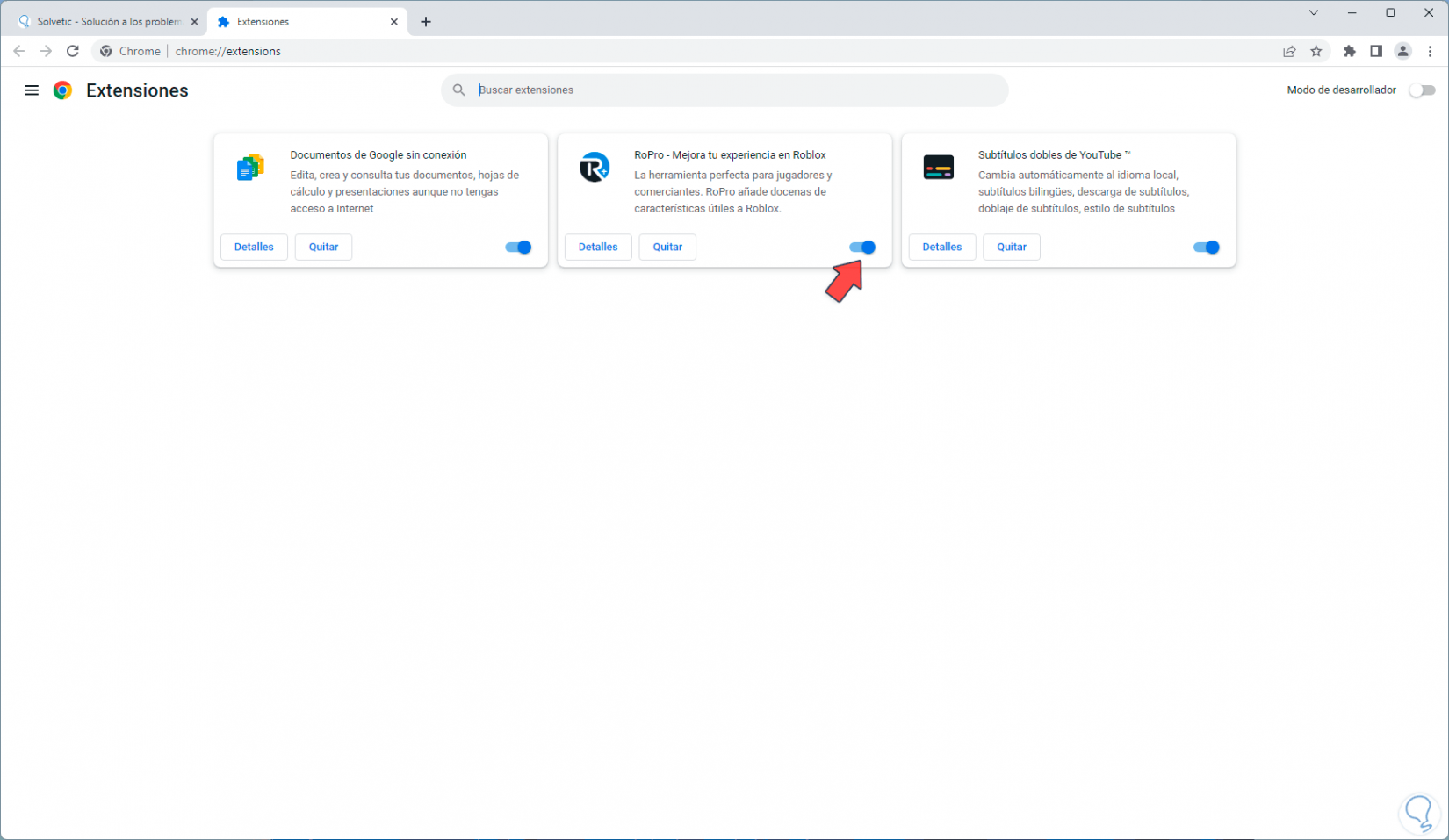Disable Documentos de Google sin conexión toggle
Screen dimensions: 1449x840
(x=518, y=248)
